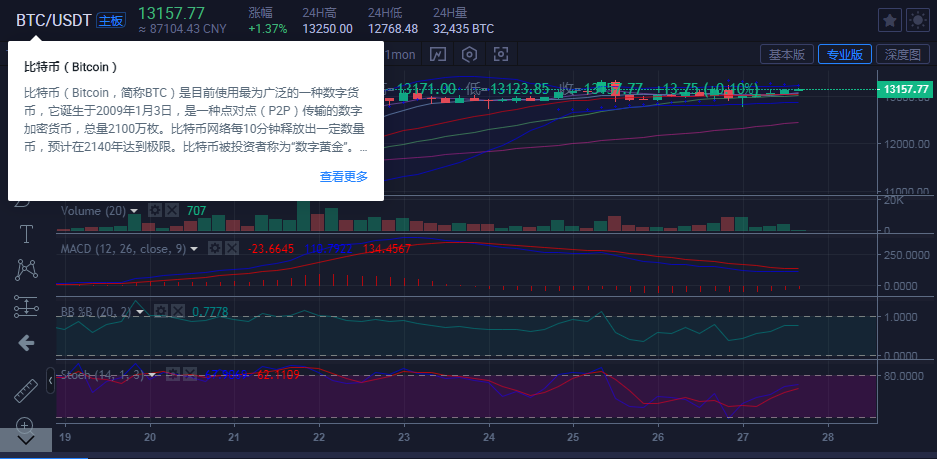The height and width of the screenshot is (459, 937).
Task: Add BTC/USDT to favorites with the star icon
Action: [x=890, y=20]
